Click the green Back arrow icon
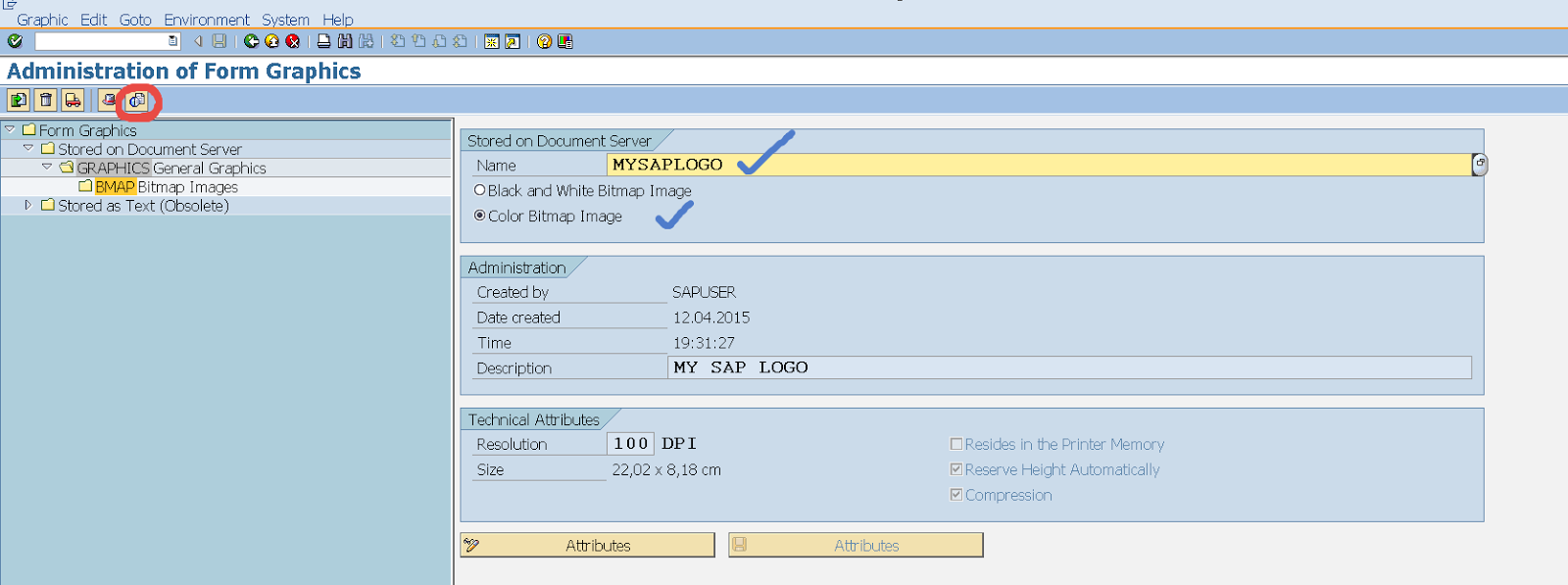 [x=251, y=41]
